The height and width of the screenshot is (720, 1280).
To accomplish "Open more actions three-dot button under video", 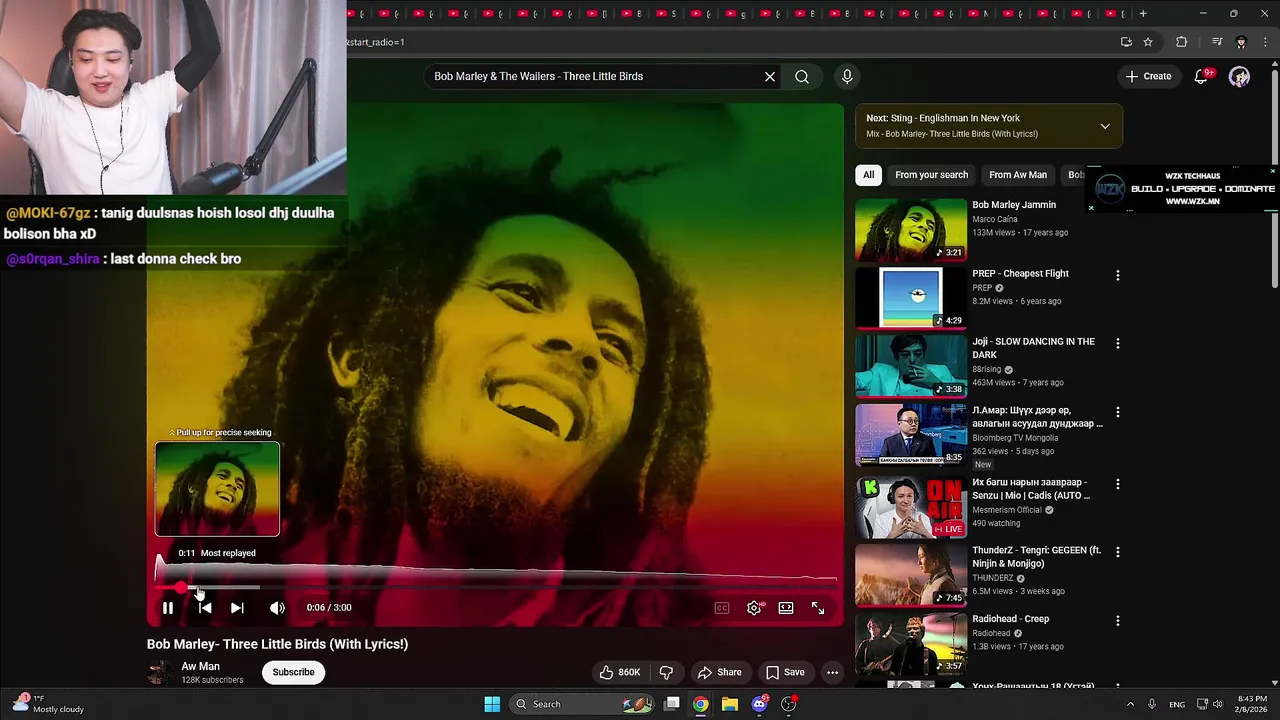I will coord(832,672).
